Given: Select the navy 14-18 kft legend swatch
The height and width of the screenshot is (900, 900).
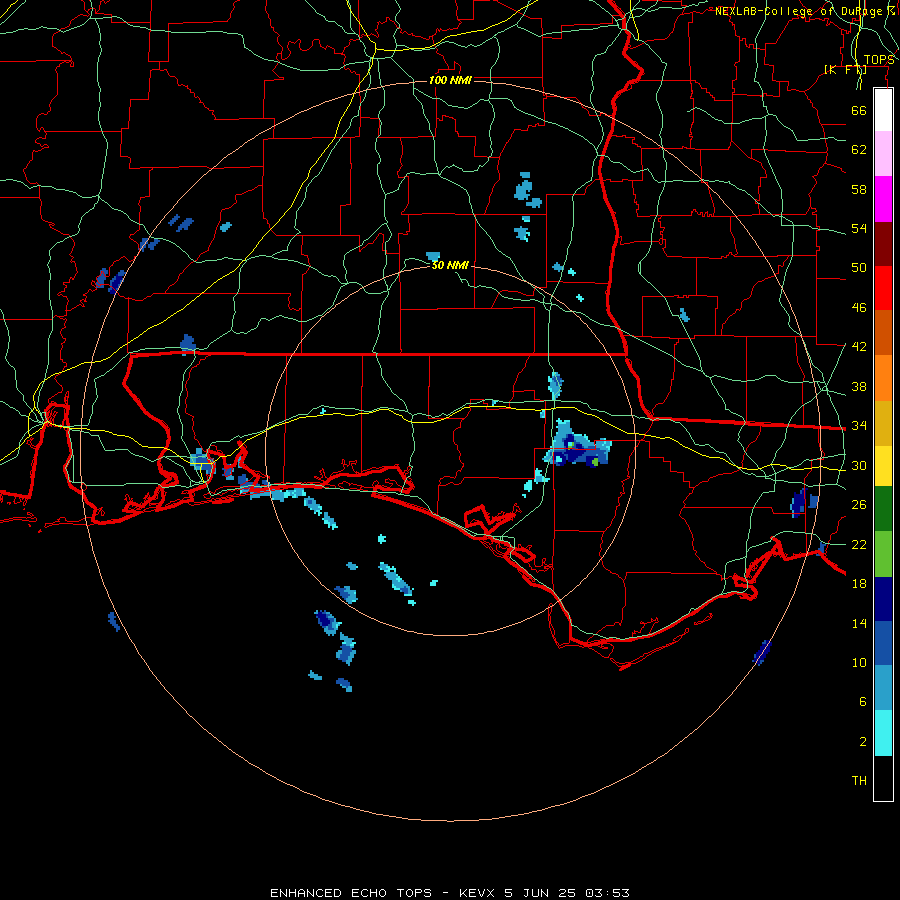Looking at the screenshot, I should coord(883,599).
